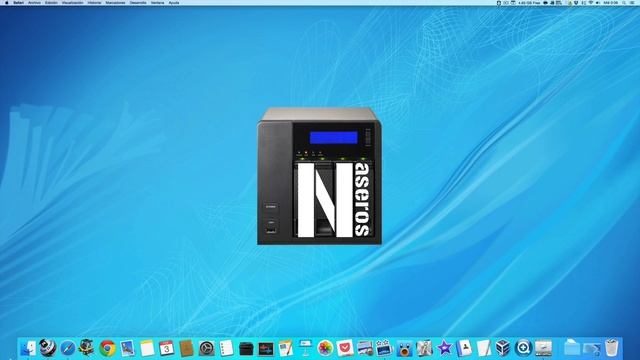Open Reminders checklist app in dock
Image resolution: width=640 pixels, height=360 pixels.
pyautogui.click(x=226, y=348)
